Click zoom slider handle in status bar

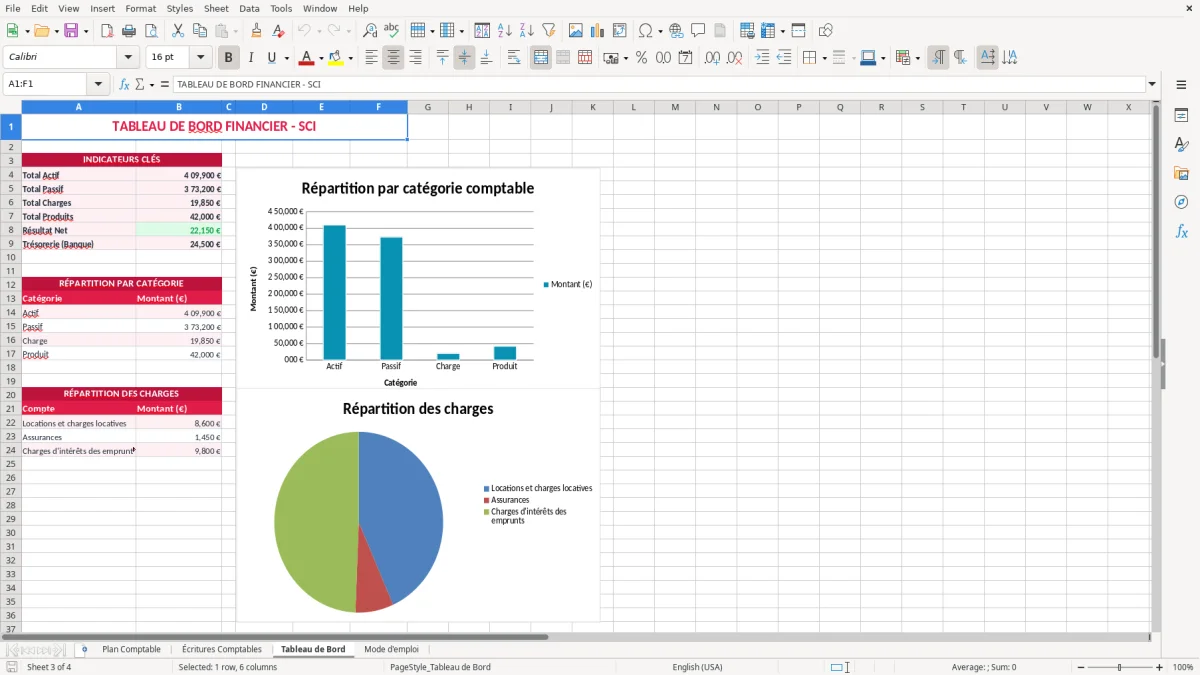(x=1119, y=667)
